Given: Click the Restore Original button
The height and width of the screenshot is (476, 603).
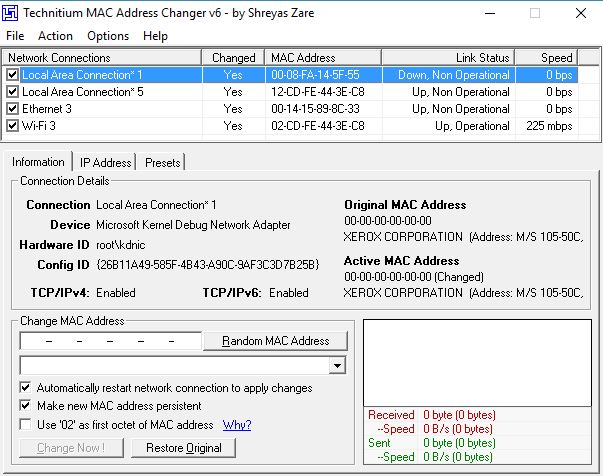Looking at the screenshot, I should (x=184, y=448).
